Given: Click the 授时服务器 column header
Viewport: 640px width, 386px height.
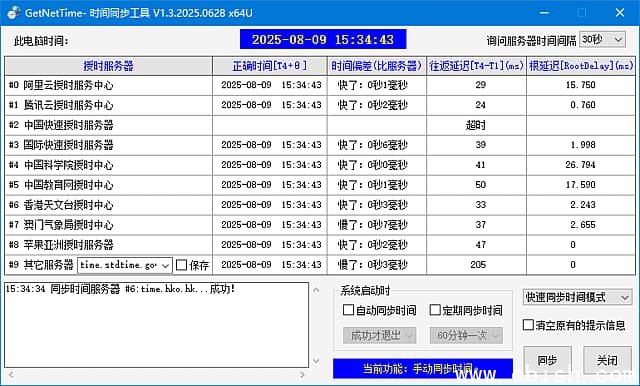Looking at the screenshot, I should point(109,66).
